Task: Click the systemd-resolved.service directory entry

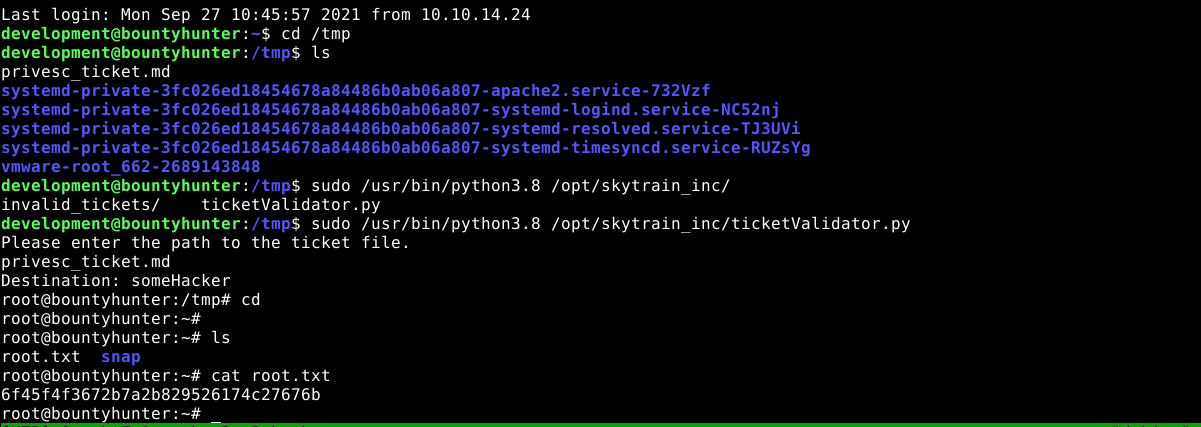Action: point(400,129)
